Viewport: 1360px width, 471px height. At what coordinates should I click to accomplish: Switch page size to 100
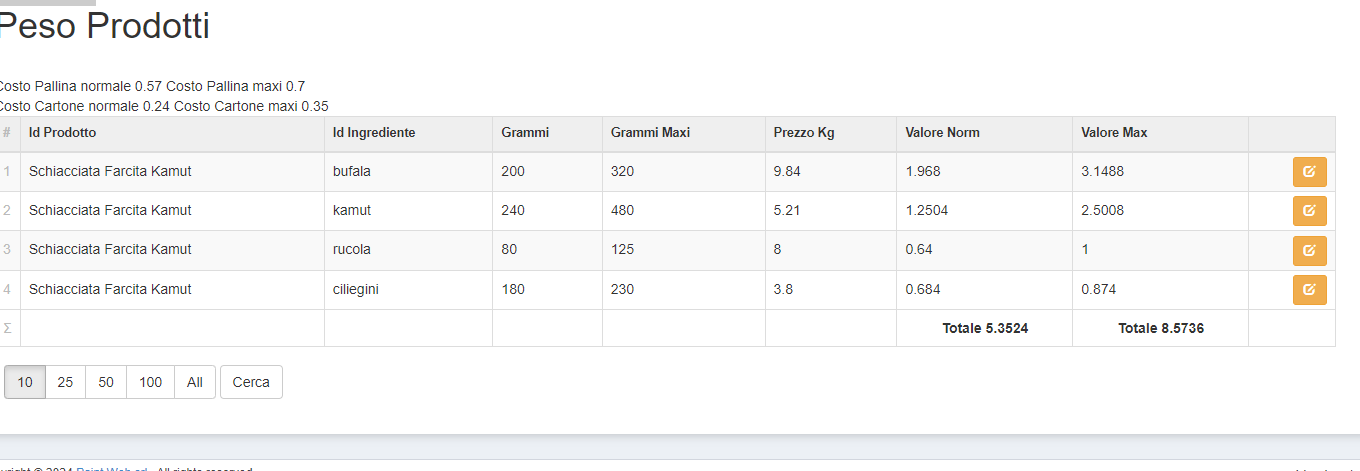tap(150, 382)
